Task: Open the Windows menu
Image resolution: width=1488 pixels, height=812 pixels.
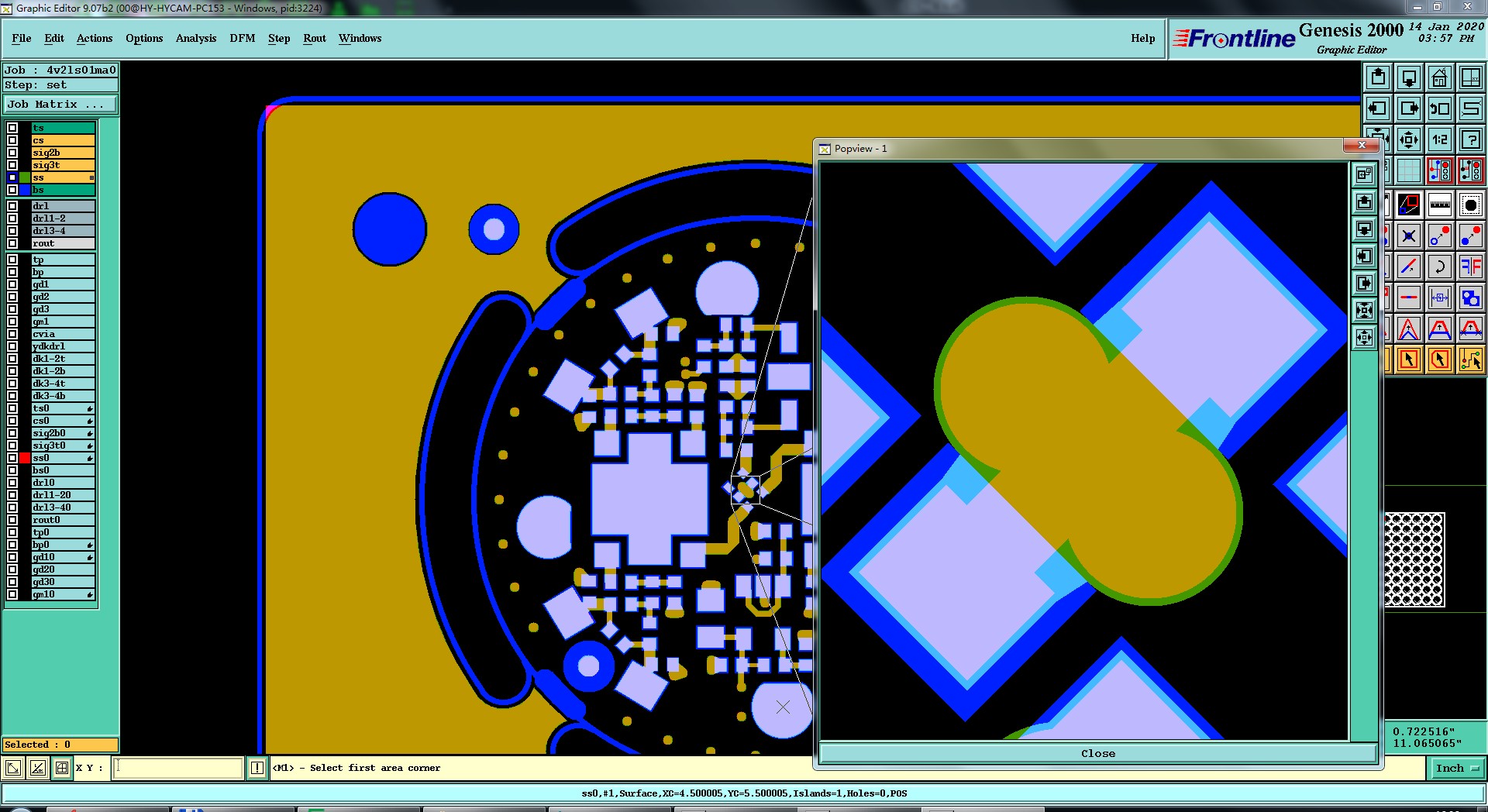Action: (x=360, y=38)
